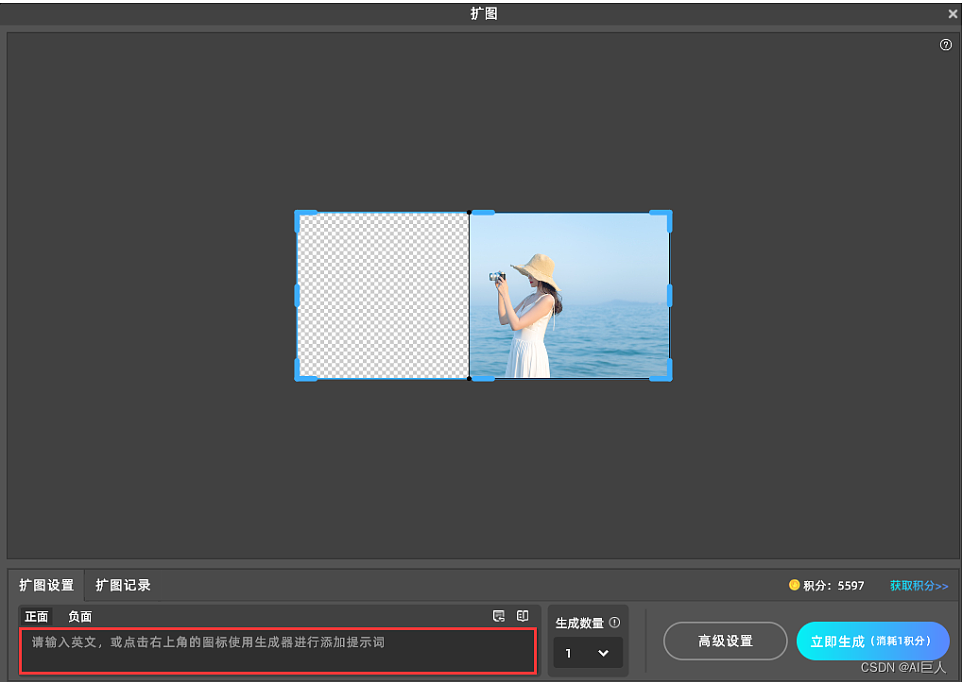Switch to the 负面 prompt tab
Viewport: 964px width, 682px height.
[79, 616]
